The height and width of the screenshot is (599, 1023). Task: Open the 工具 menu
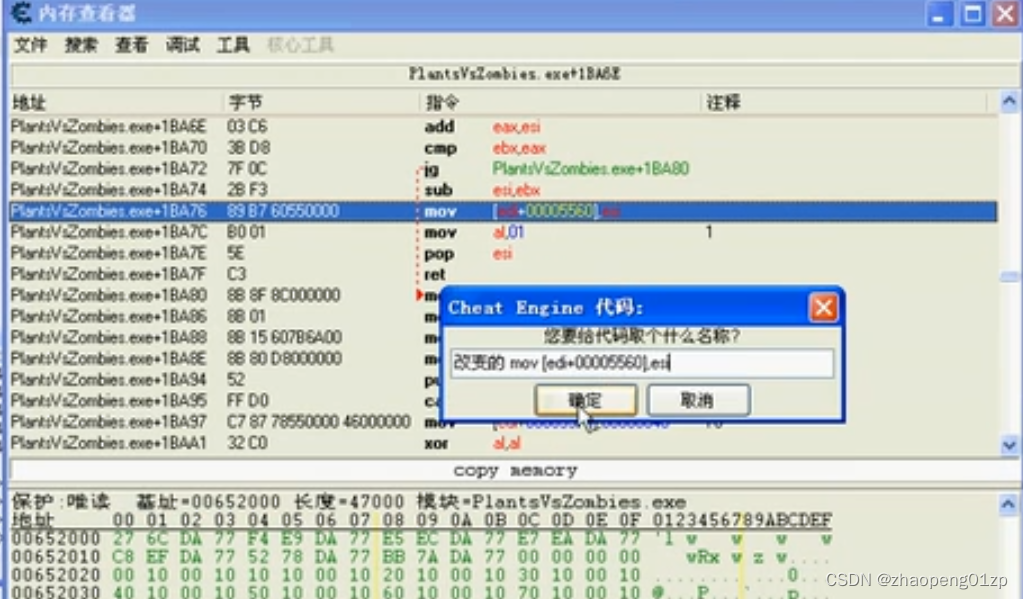pyautogui.click(x=234, y=45)
